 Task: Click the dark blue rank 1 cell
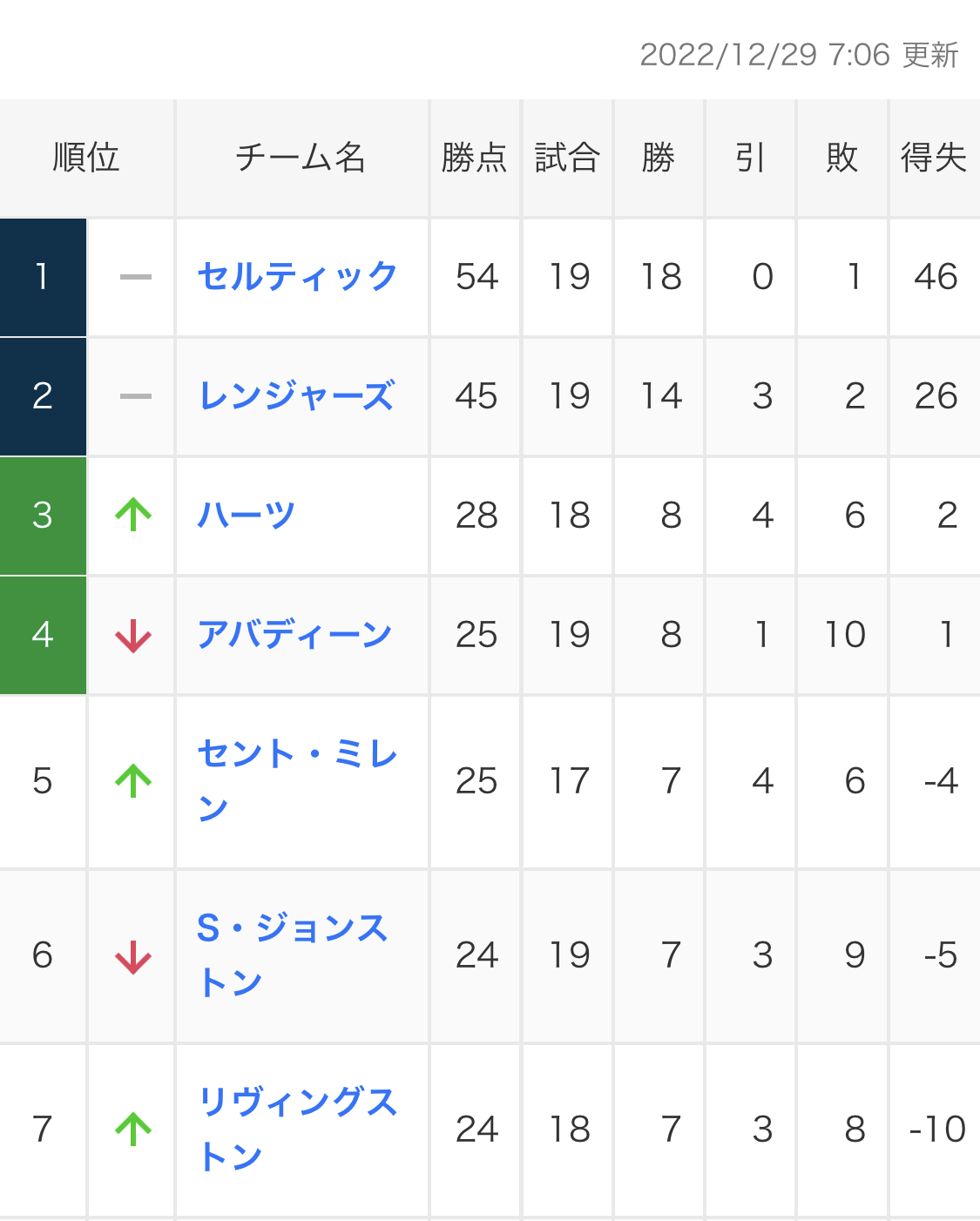(x=43, y=277)
